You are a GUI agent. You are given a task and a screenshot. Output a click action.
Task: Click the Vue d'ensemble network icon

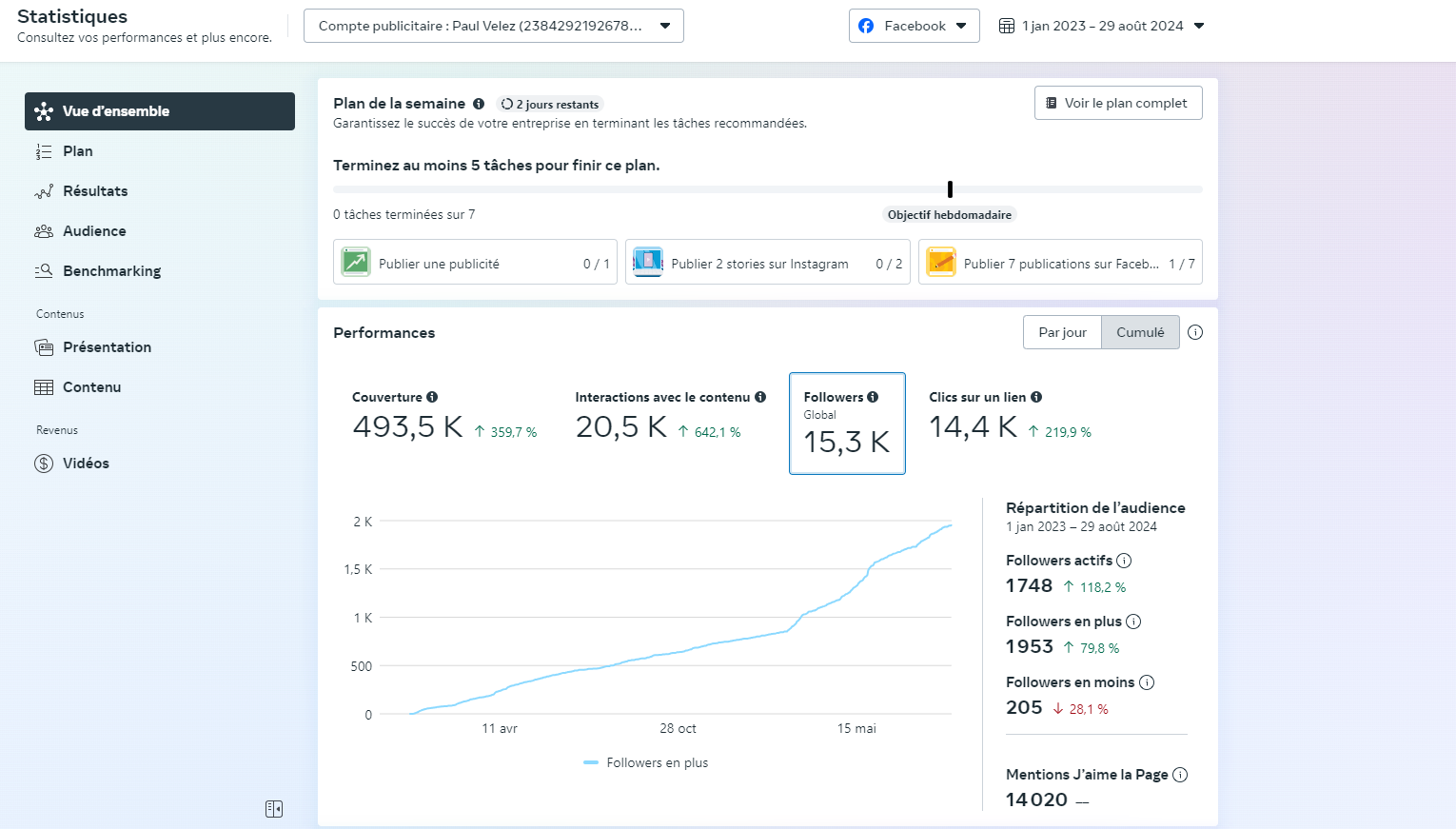tap(44, 111)
